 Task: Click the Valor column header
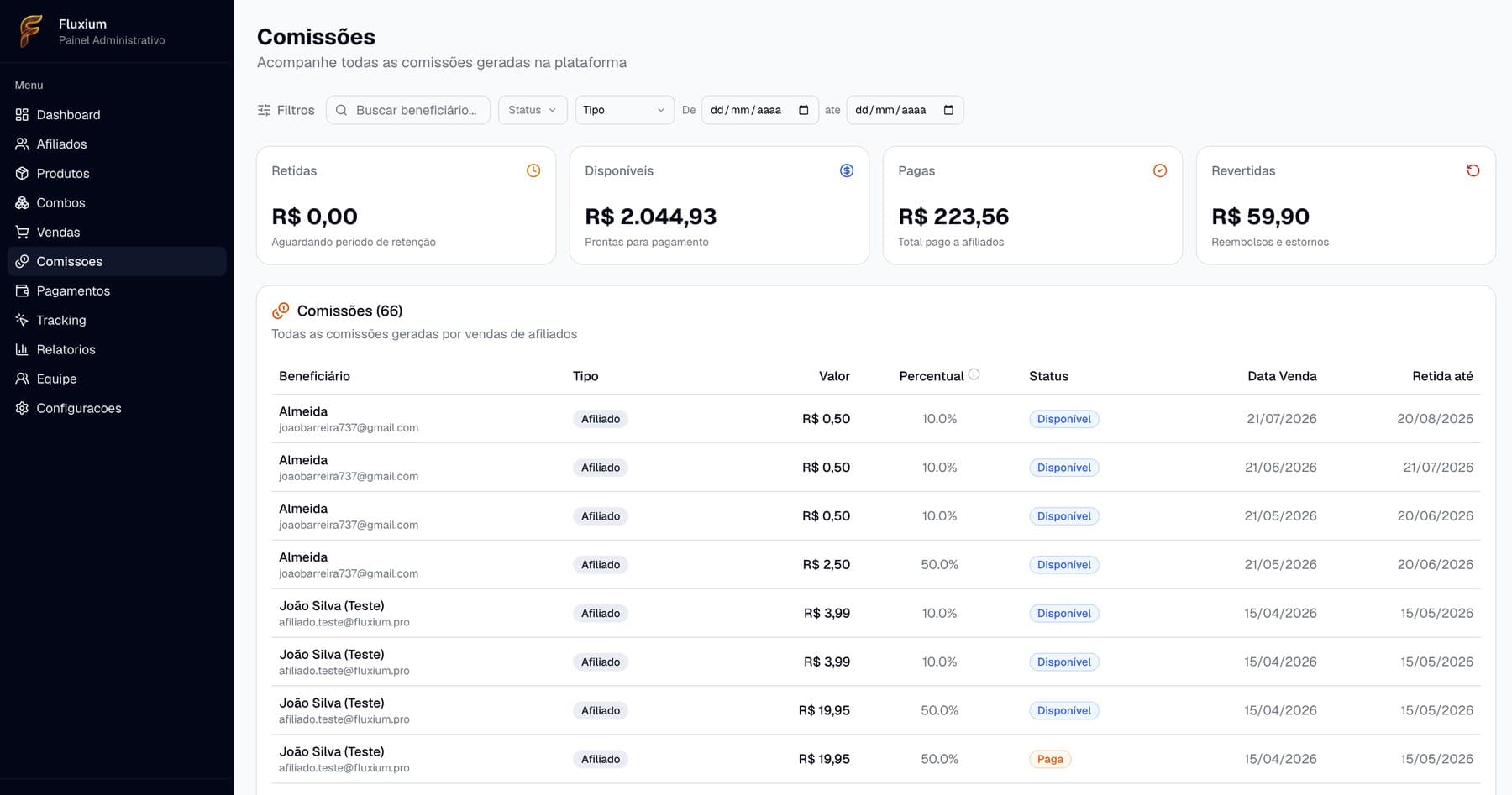point(834,376)
